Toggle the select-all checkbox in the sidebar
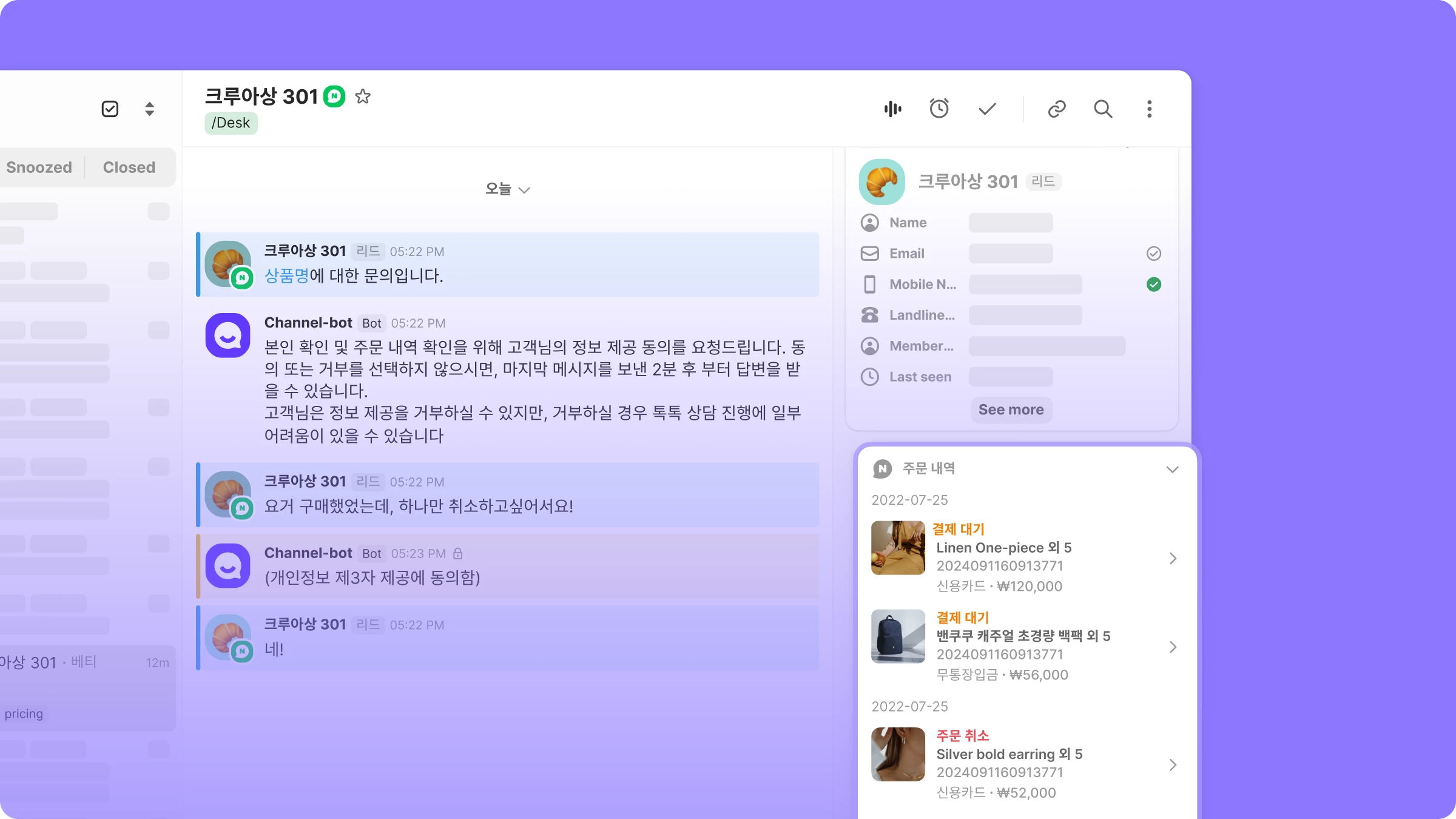 click(110, 109)
